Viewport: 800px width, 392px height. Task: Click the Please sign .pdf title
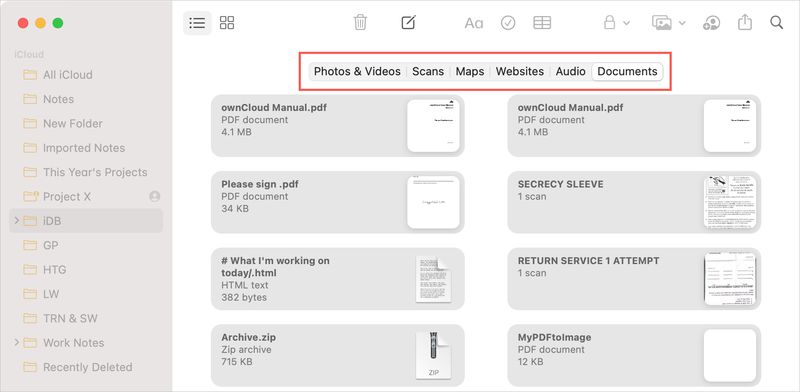[260, 184]
